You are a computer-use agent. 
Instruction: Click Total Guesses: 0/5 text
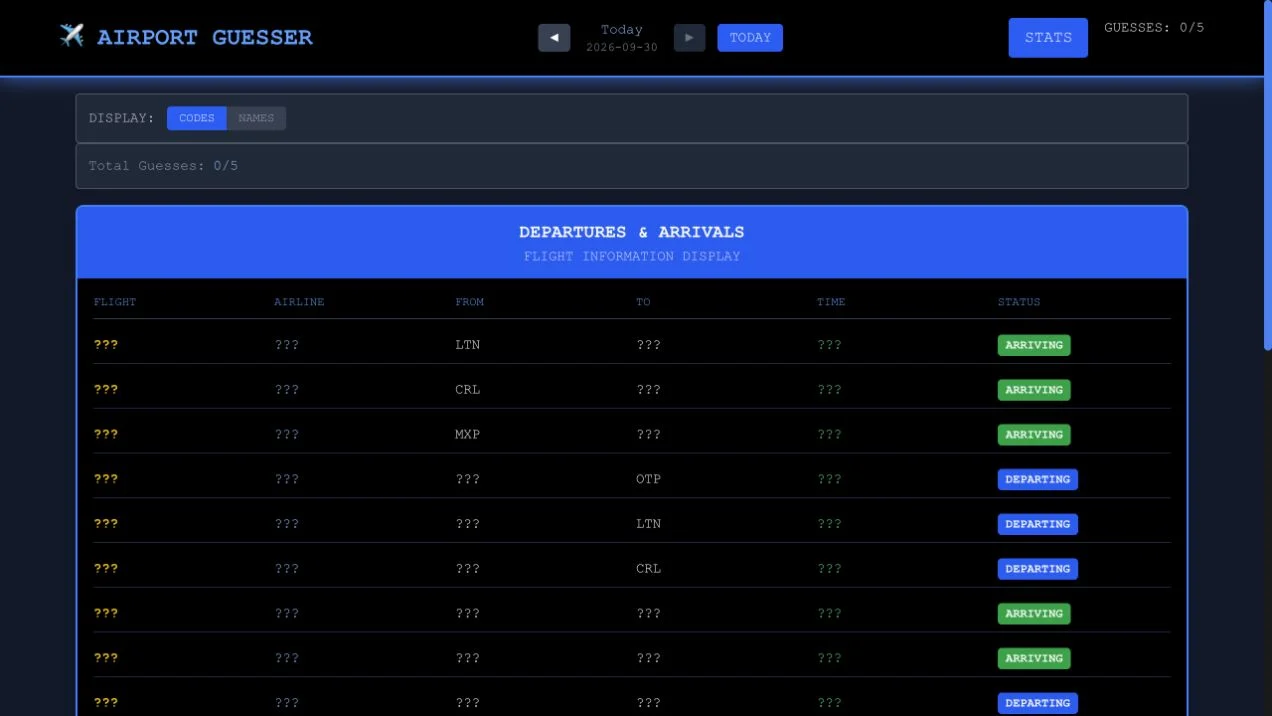(163, 166)
